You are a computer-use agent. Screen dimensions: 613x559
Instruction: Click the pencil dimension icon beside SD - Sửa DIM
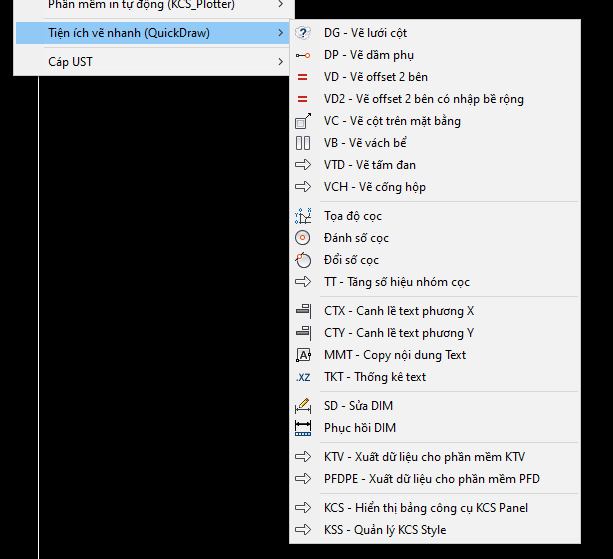(x=303, y=406)
